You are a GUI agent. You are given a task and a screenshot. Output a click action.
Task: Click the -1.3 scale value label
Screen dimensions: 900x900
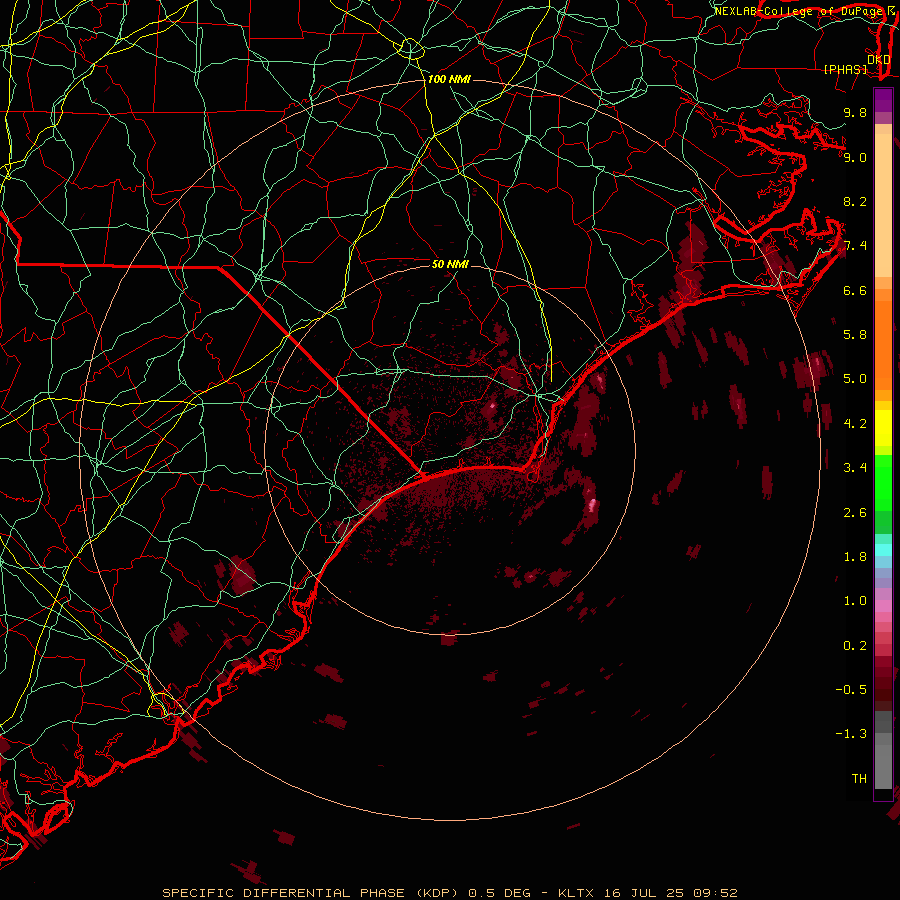pyautogui.click(x=852, y=734)
